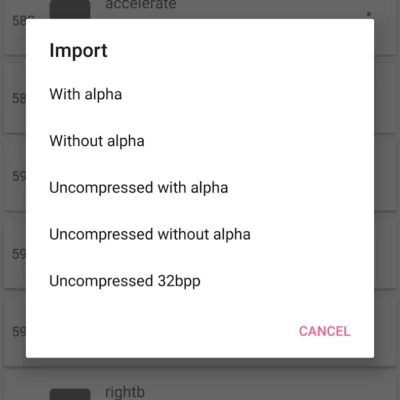Click the Import dialog title
This screenshot has width=400, height=400.
tap(78, 51)
